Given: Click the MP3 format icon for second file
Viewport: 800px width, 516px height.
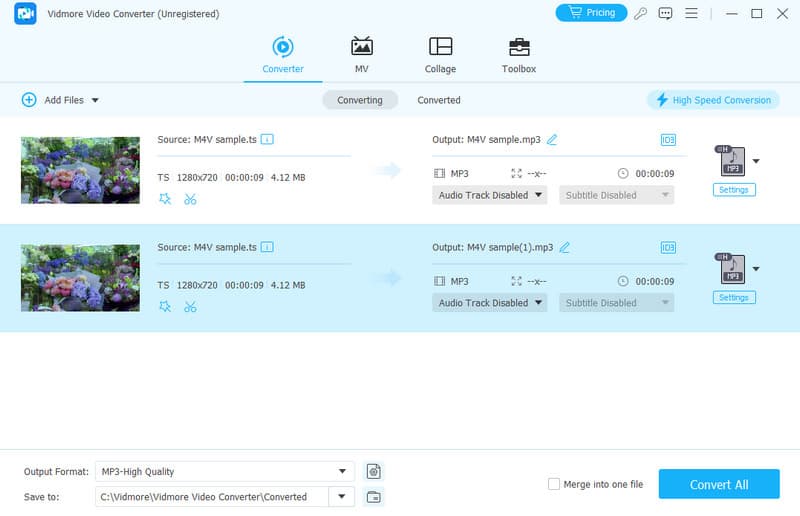Looking at the screenshot, I should (730, 269).
